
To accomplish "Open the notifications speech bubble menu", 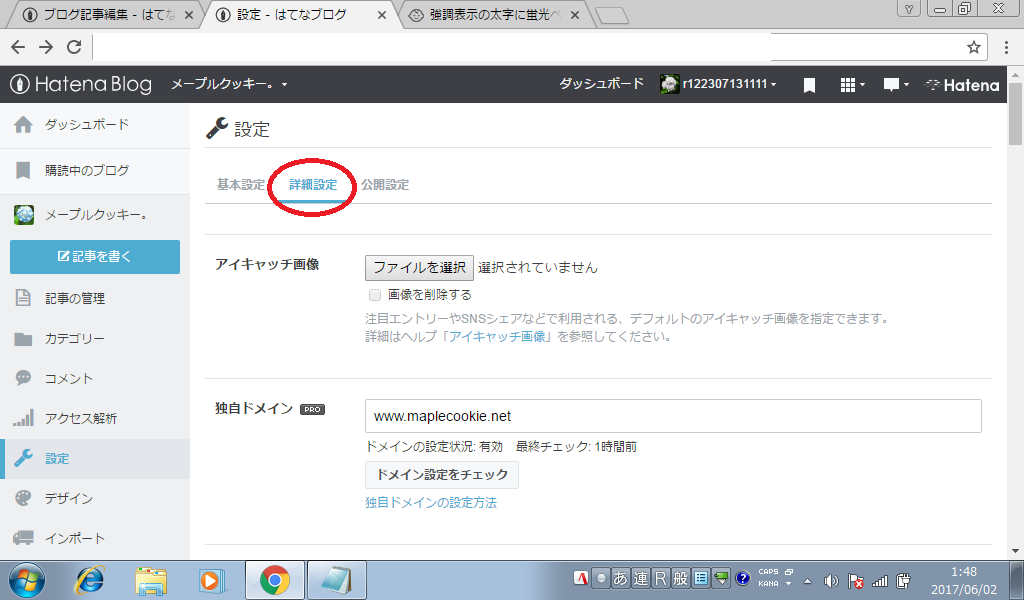I will tap(895, 85).
